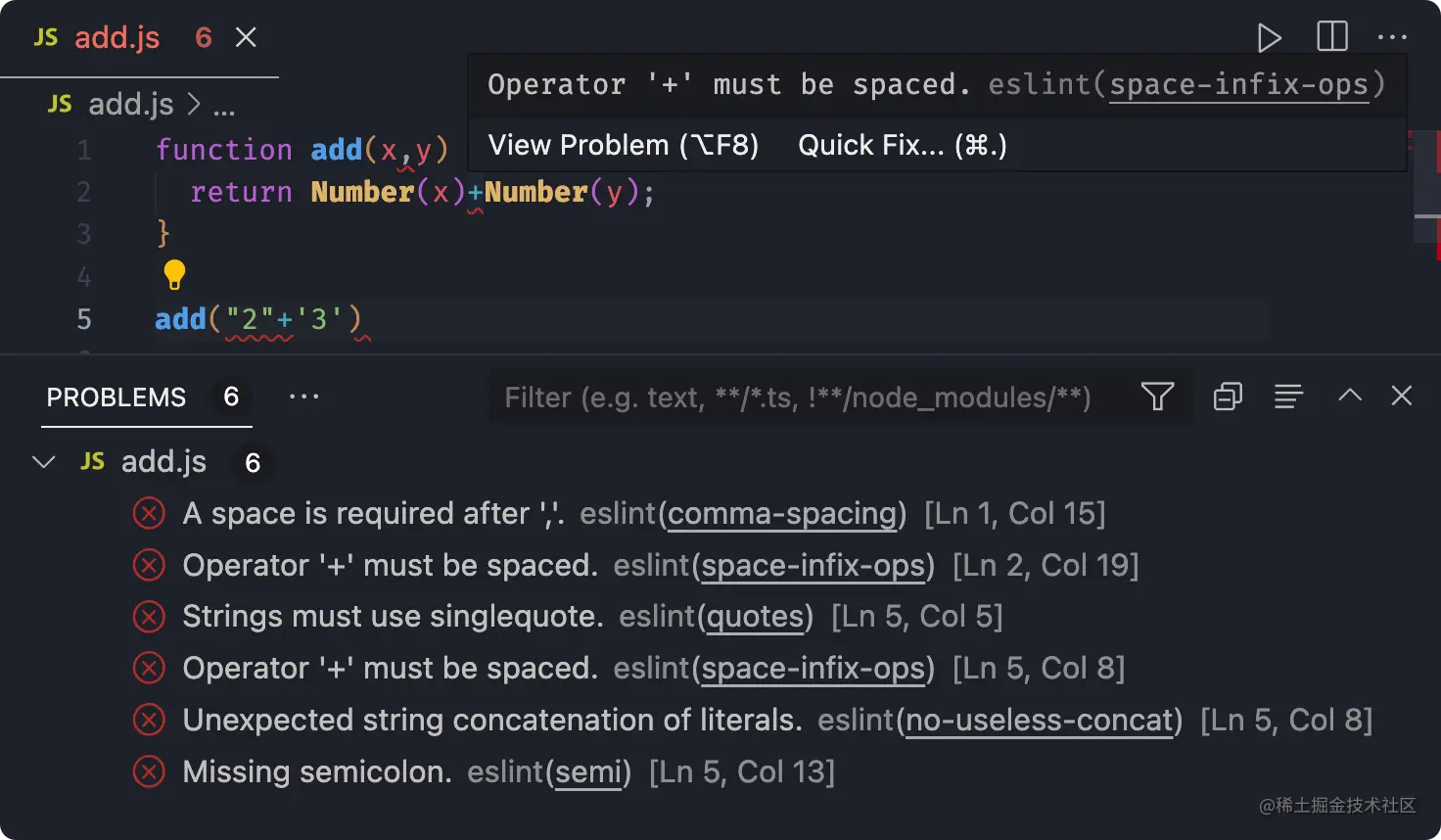Select the add.js editor tab
1441x840 pixels.
116,37
